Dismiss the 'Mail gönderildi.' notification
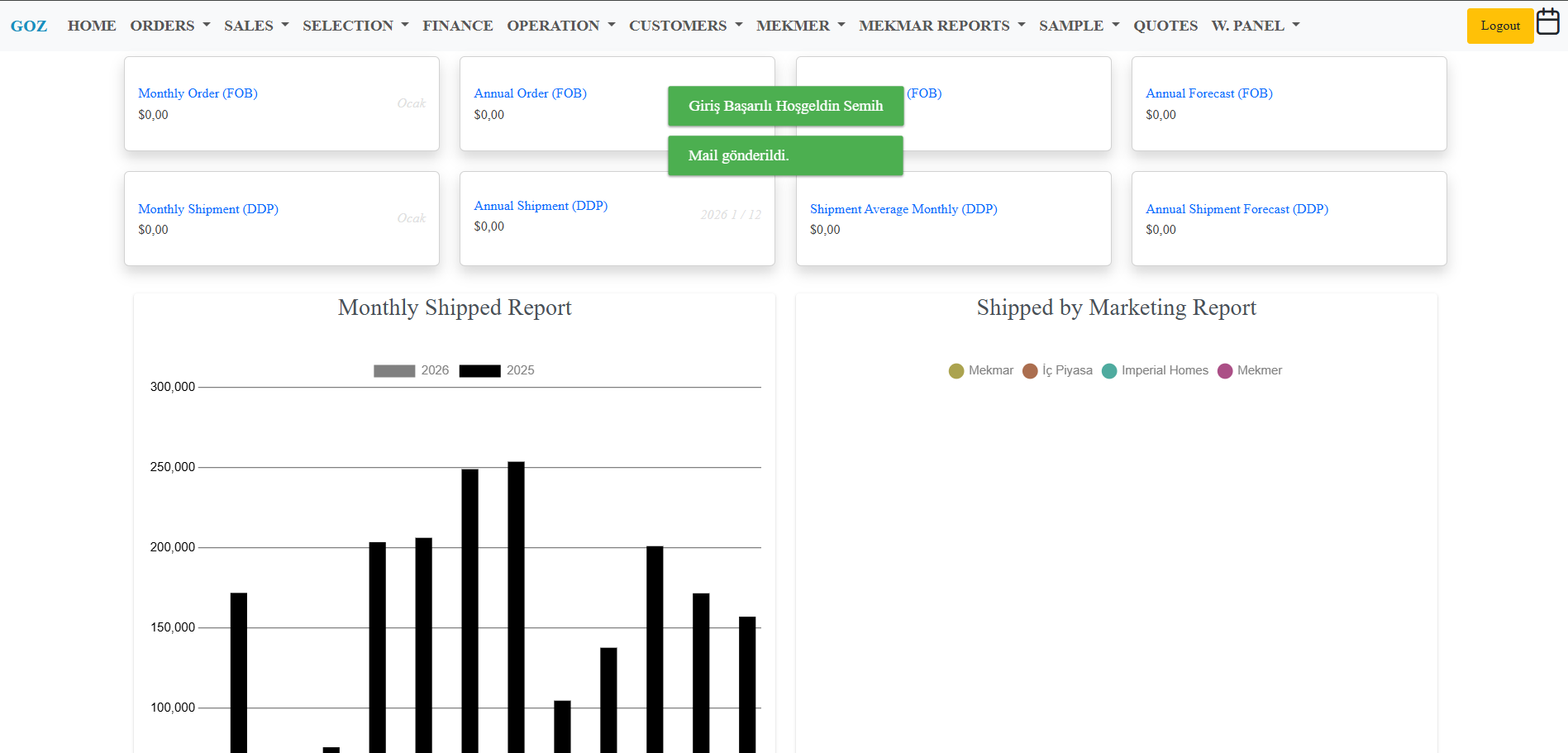Screen dimensions: 1568x753 pyautogui.click(x=784, y=155)
